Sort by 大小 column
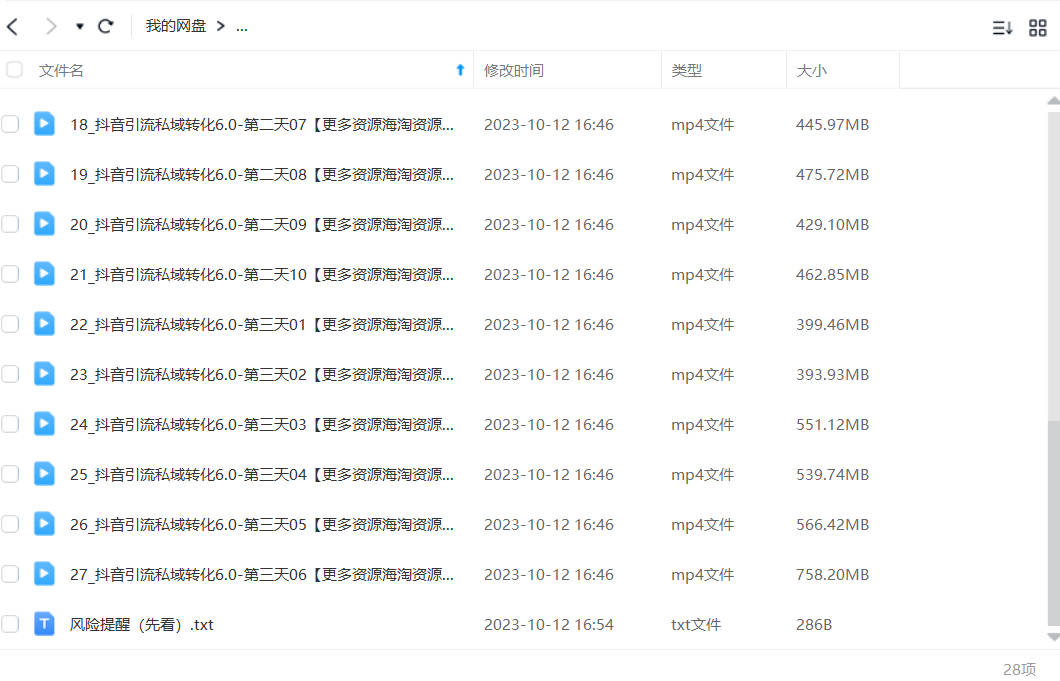 tap(812, 70)
